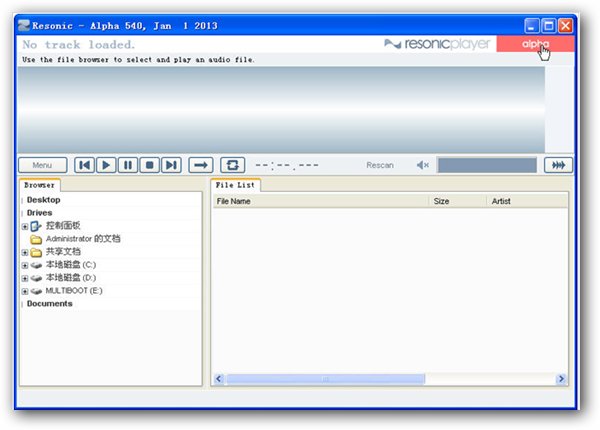The height and width of the screenshot is (430, 600).
Task: Click the waveform display area
Action: (281, 109)
